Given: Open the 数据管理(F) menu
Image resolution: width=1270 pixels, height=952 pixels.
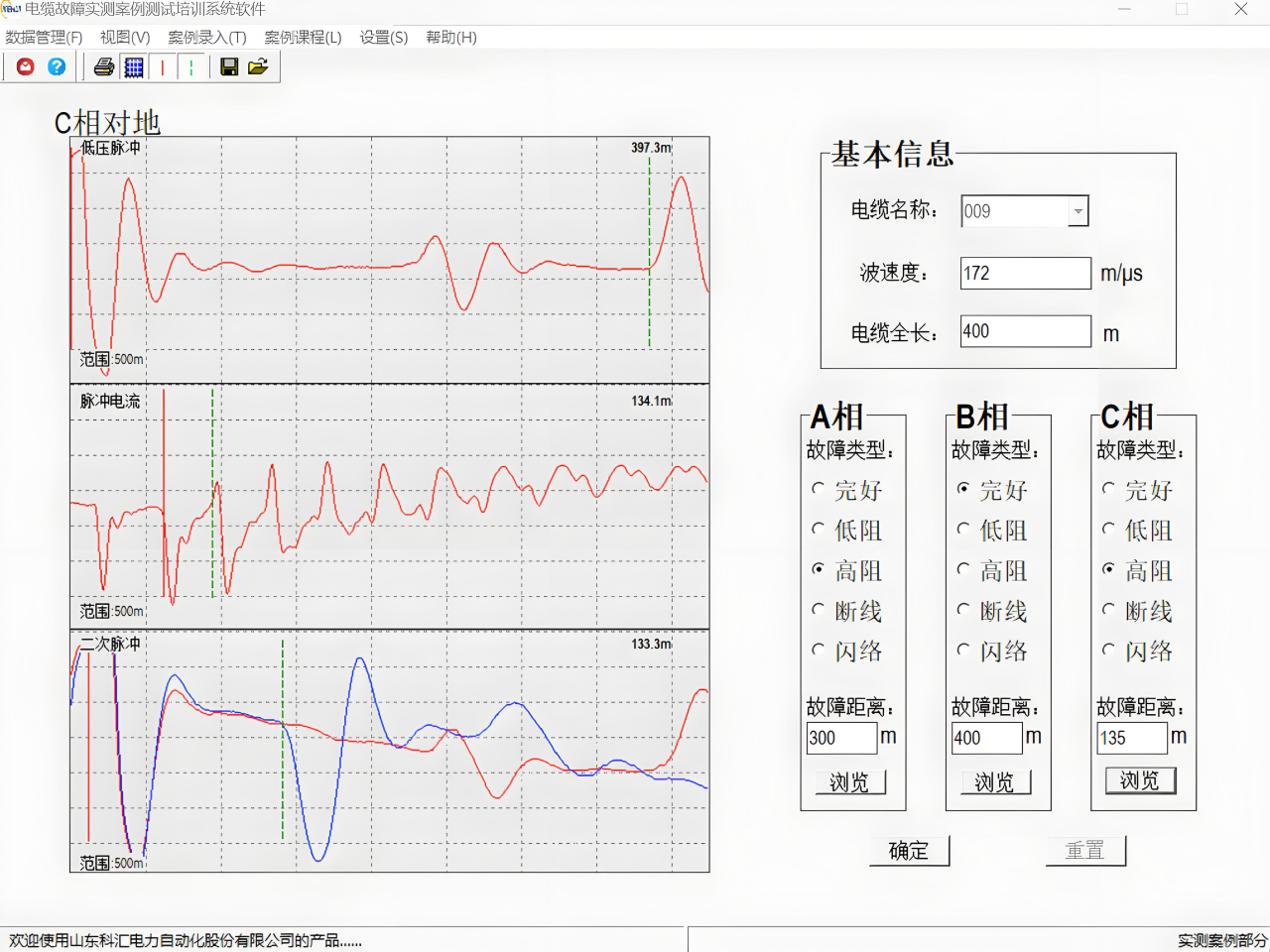Looking at the screenshot, I should click(44, 37).
